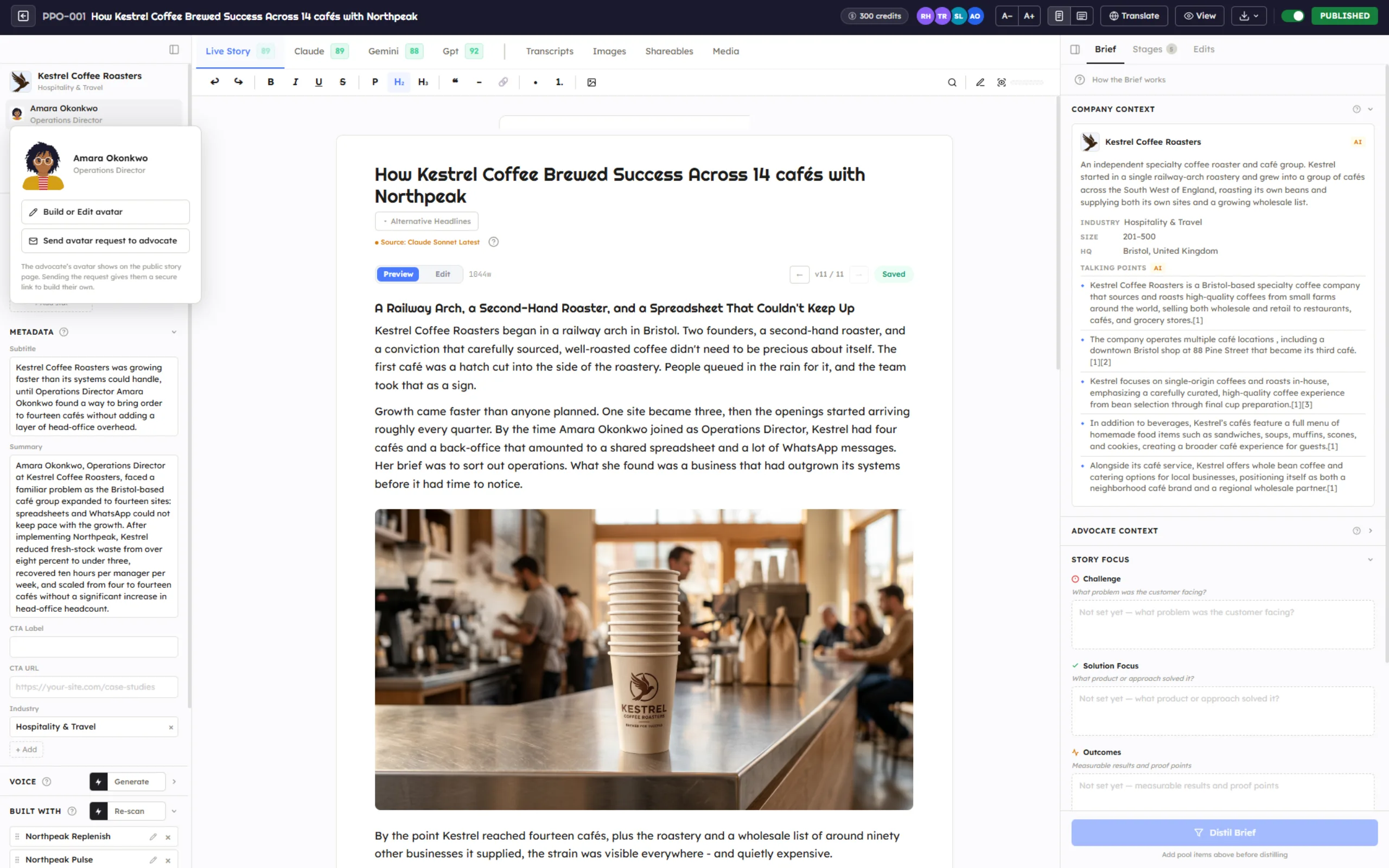Switch to text lines layout view

pos(1081,16)
